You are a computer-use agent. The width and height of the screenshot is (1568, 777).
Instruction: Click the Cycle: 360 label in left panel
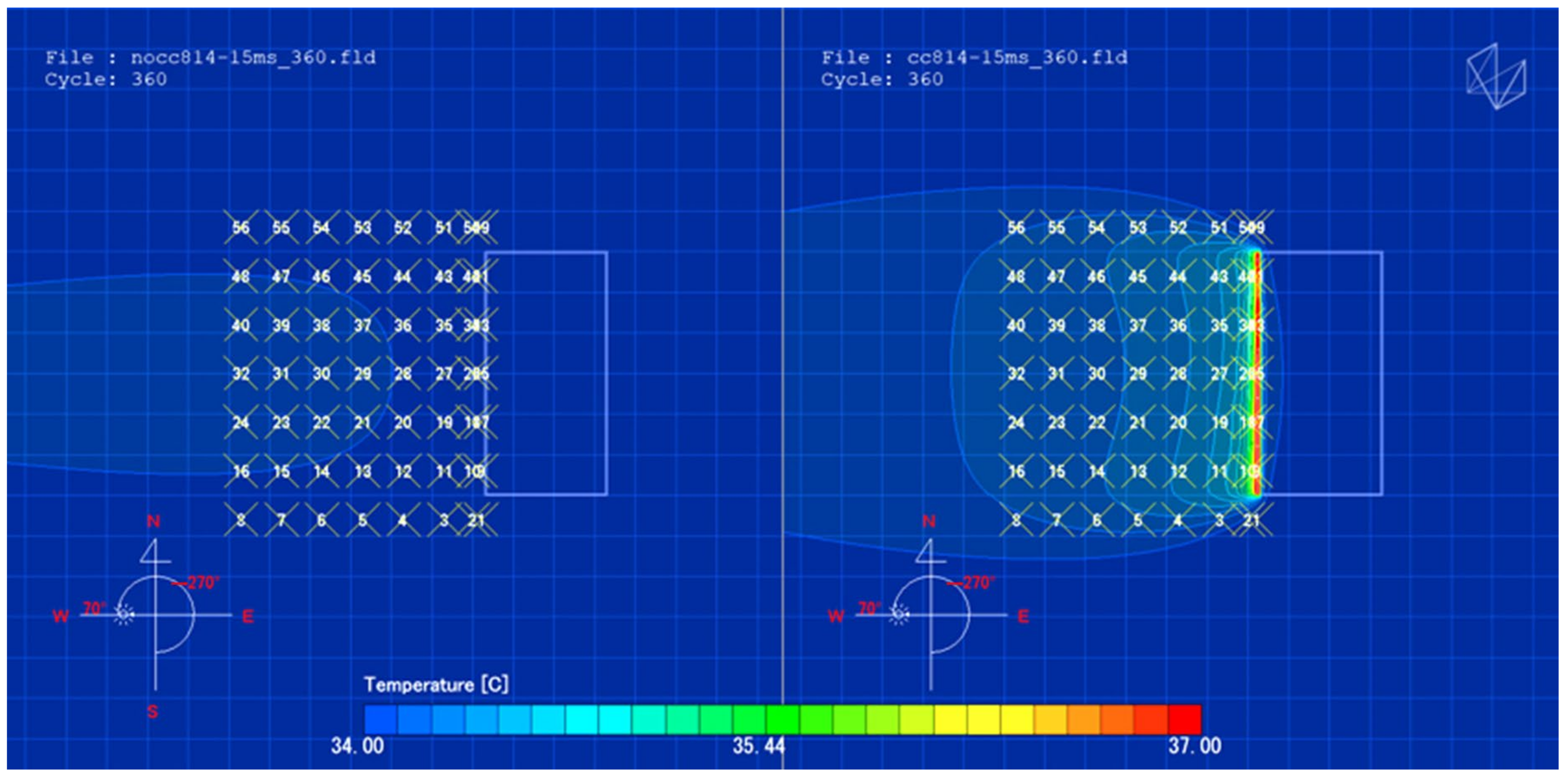pos(105,79)
